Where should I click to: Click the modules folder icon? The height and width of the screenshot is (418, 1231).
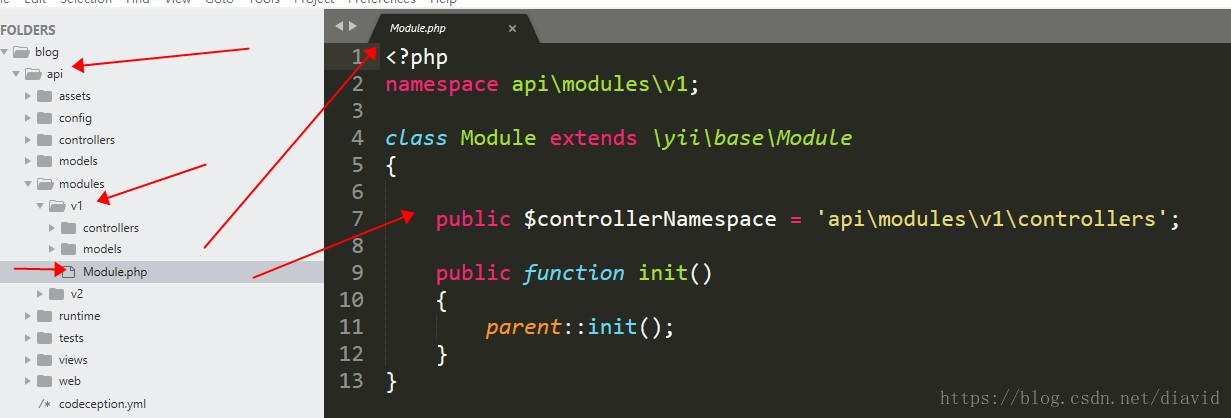44,184
